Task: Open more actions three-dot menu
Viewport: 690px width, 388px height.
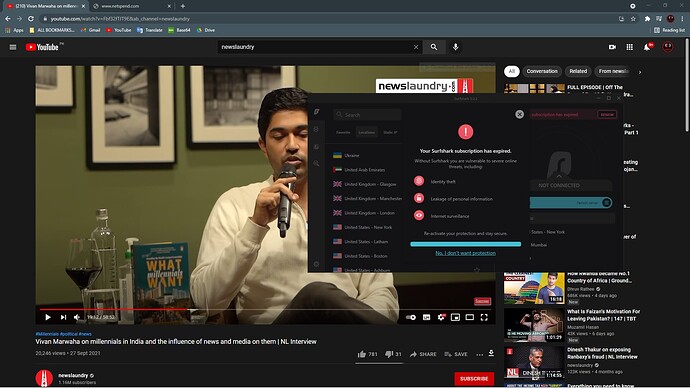Action: pyautogui.click(x=479, y=355)
